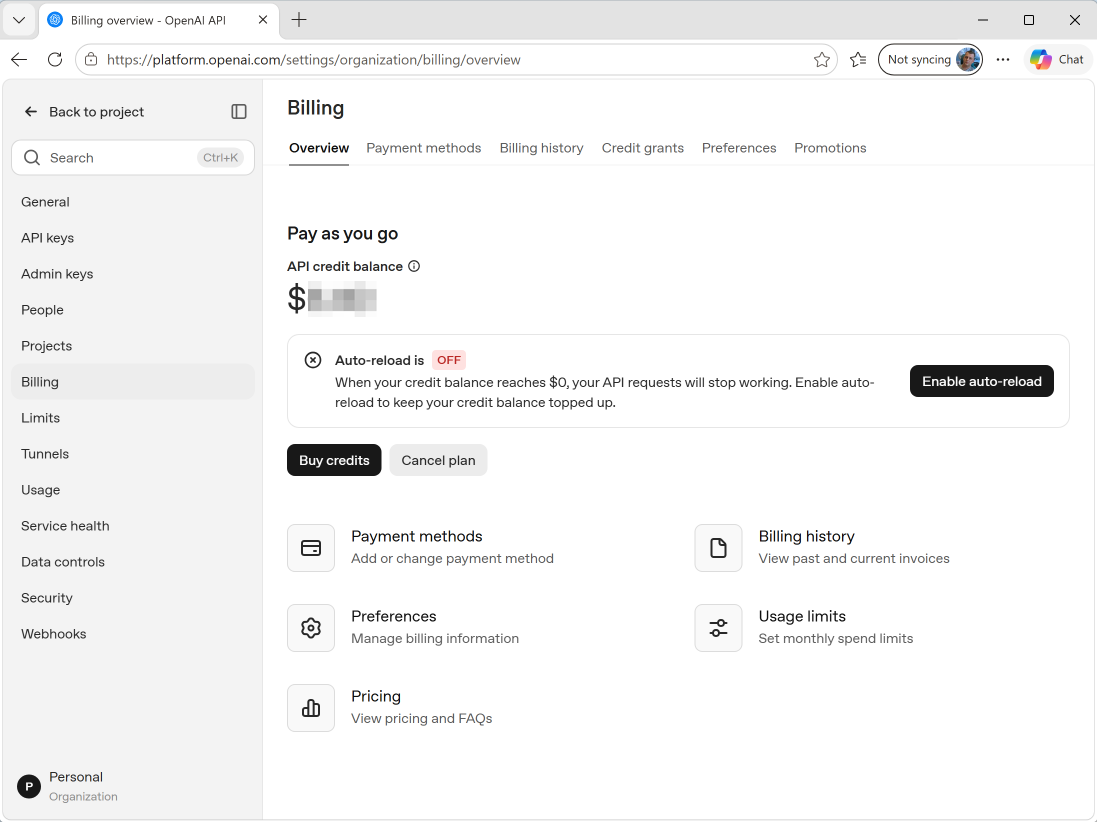
Task: Open Projects in sidebar
Action: click(x=133, y=346)
